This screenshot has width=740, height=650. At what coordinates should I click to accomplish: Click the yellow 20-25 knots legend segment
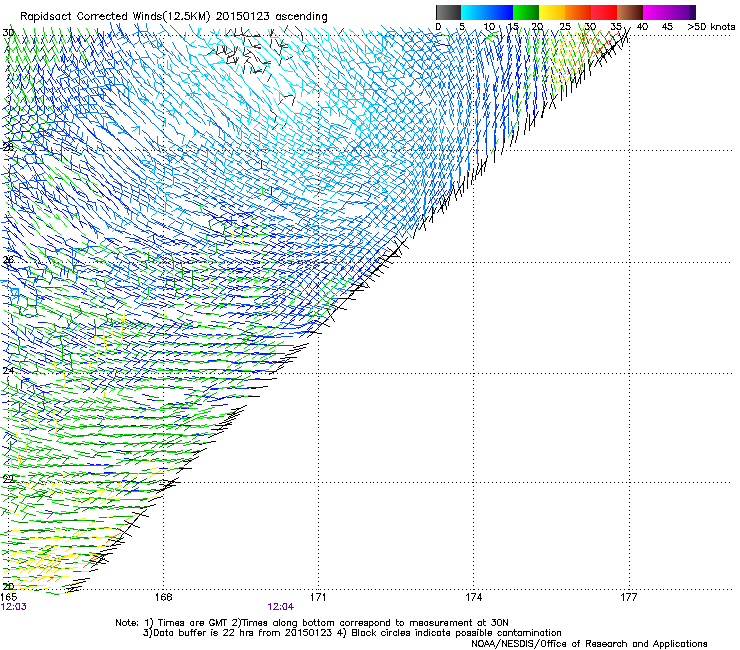click(552, 12)
